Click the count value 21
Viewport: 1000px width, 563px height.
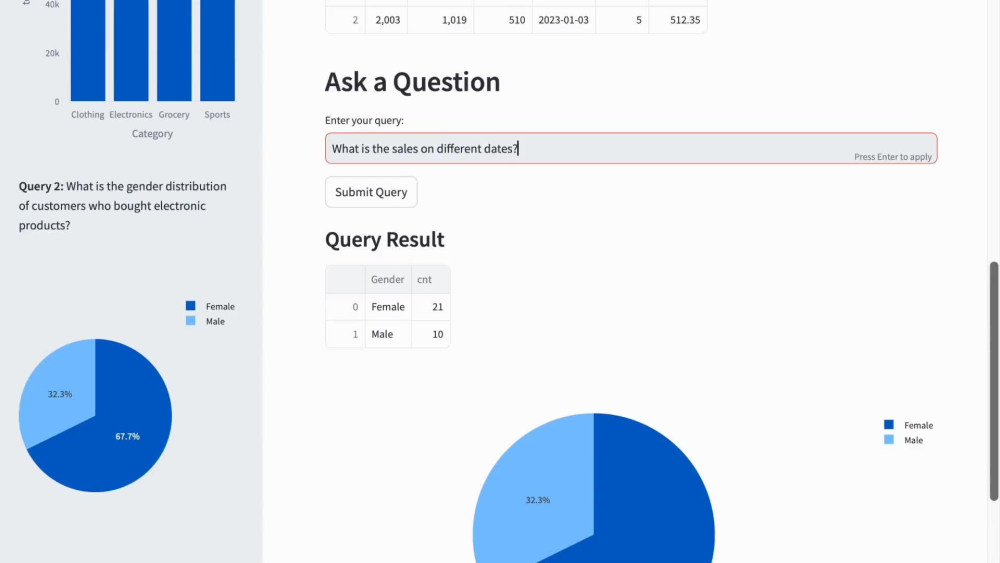pyautogui.click(x=430, y=307)
